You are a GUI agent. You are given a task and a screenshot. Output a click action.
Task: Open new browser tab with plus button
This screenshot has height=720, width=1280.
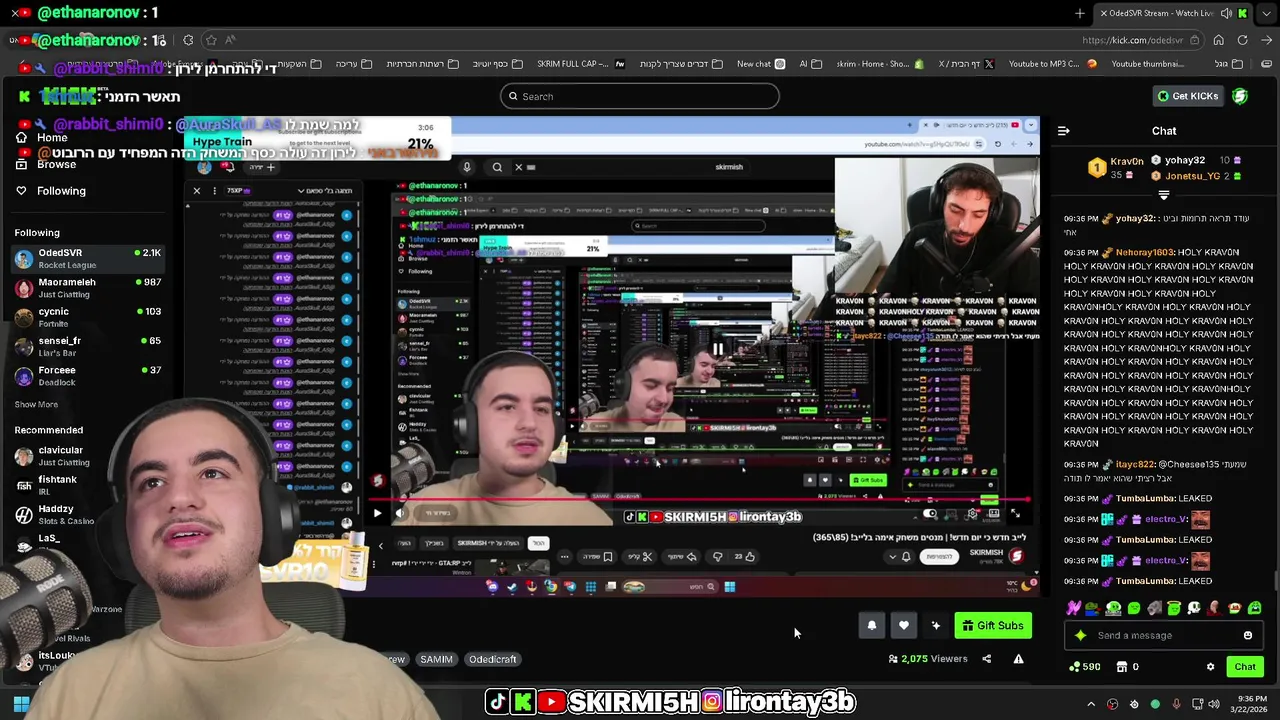click(1080, 13)
